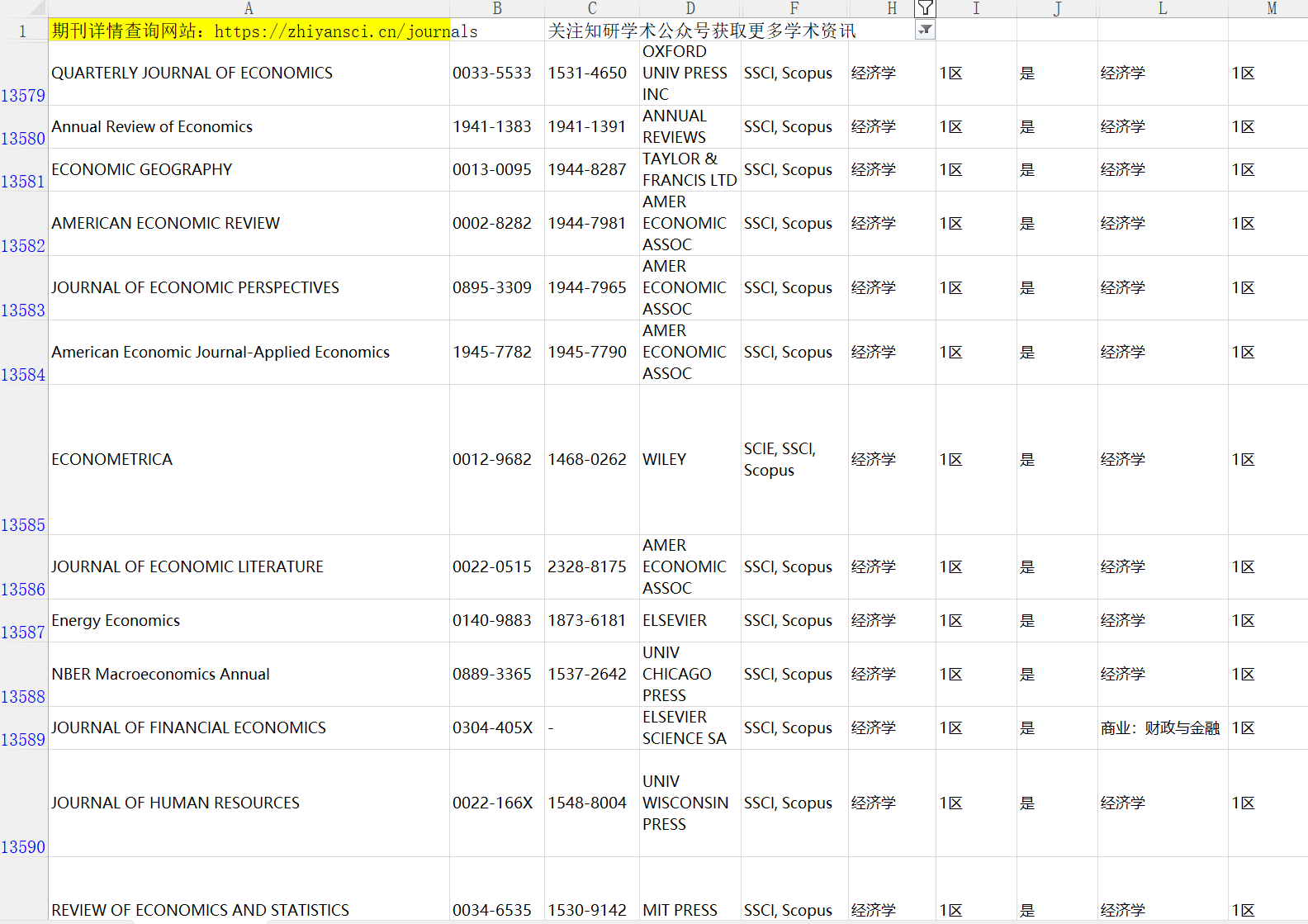Screen dimensions: 1308x924
Task: Select the "ELSEVIER" cell in Energy Economics row
Action: point(690,621)
